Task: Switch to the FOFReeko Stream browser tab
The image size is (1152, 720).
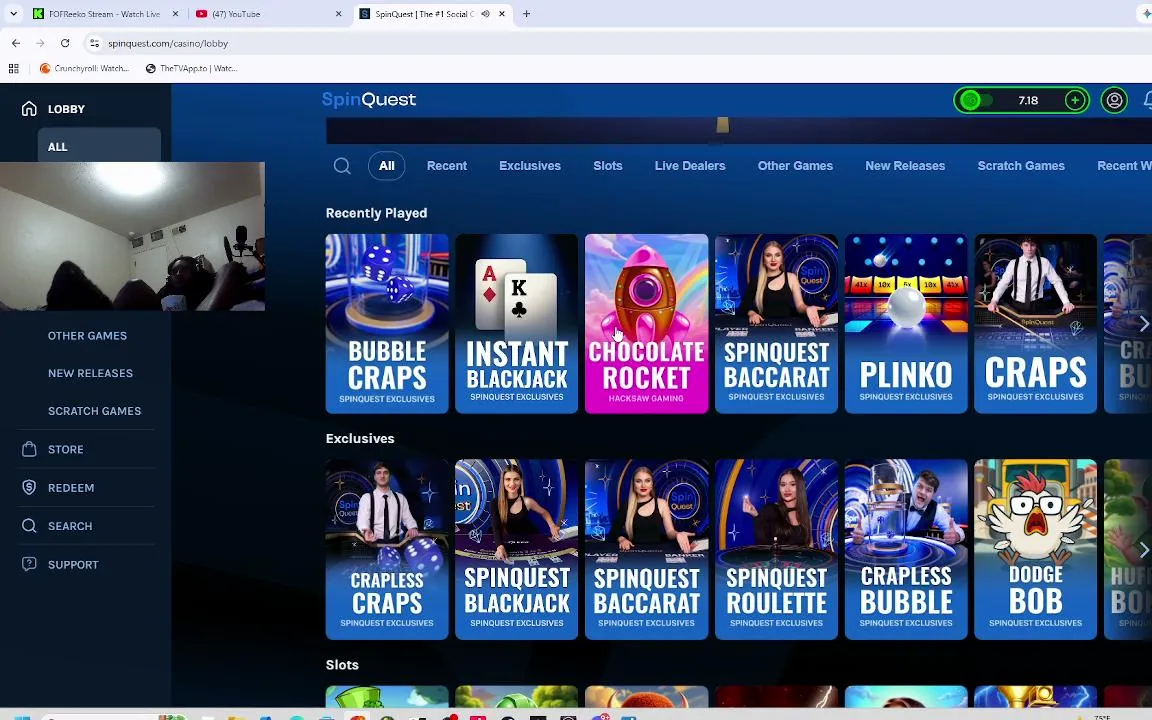Action: pos(103,14)
